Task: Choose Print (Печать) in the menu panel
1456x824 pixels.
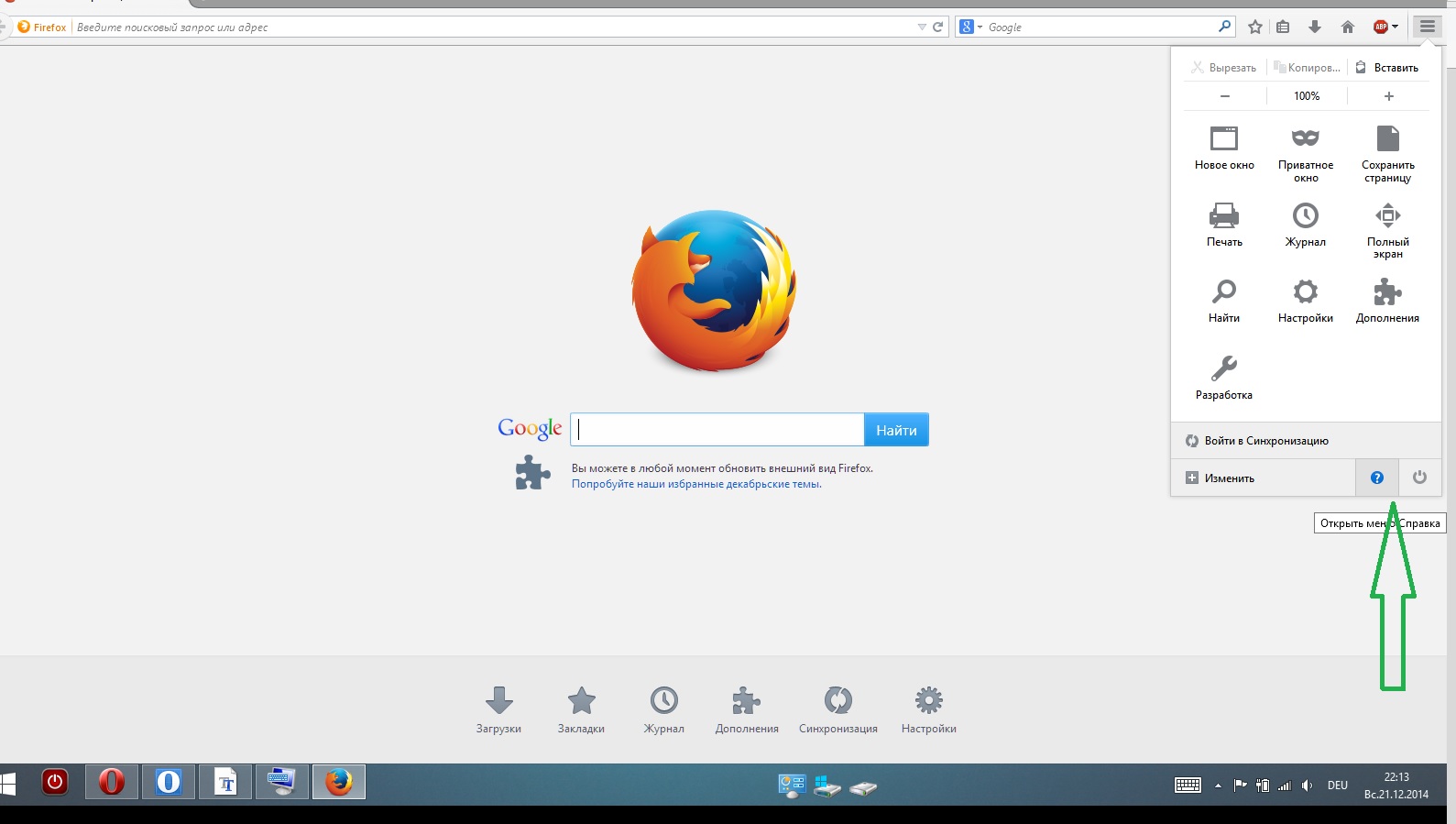Action: (1224, 225)
